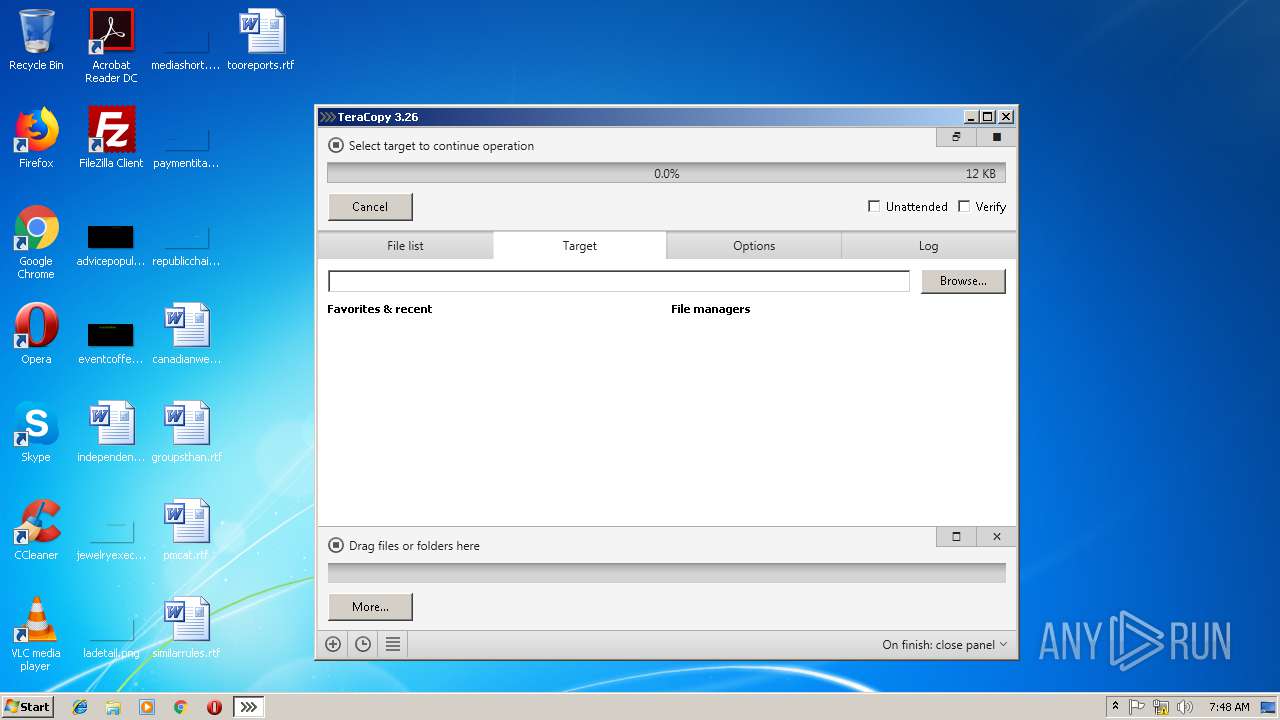Image resolution: width=1280 pixels, height=720 pixels.
Task: Click the add new panel plus icon
Action: (333, 645)
